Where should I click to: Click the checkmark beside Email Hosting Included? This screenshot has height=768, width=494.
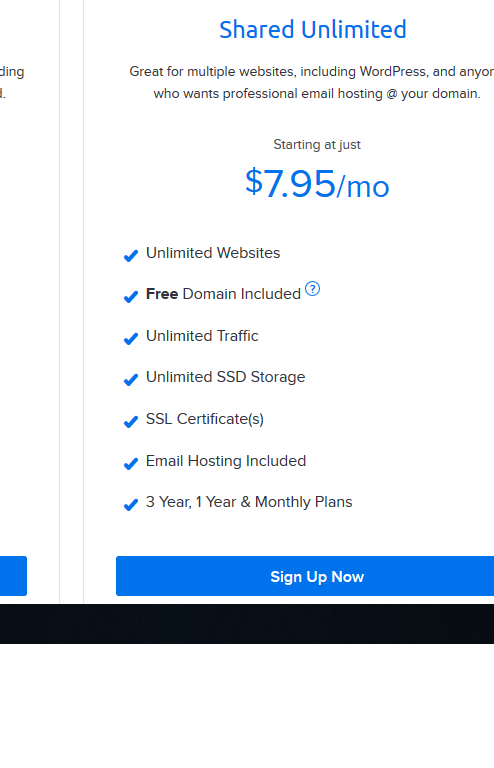click(131, 464)
